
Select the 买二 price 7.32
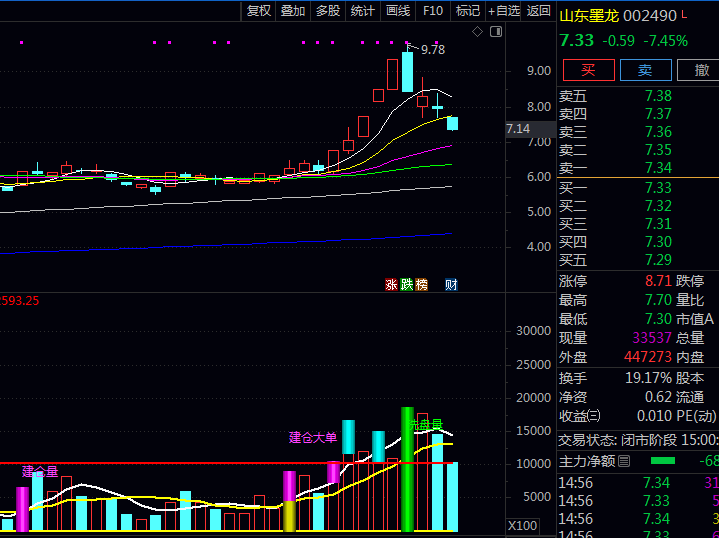click(x=658, y=206)
